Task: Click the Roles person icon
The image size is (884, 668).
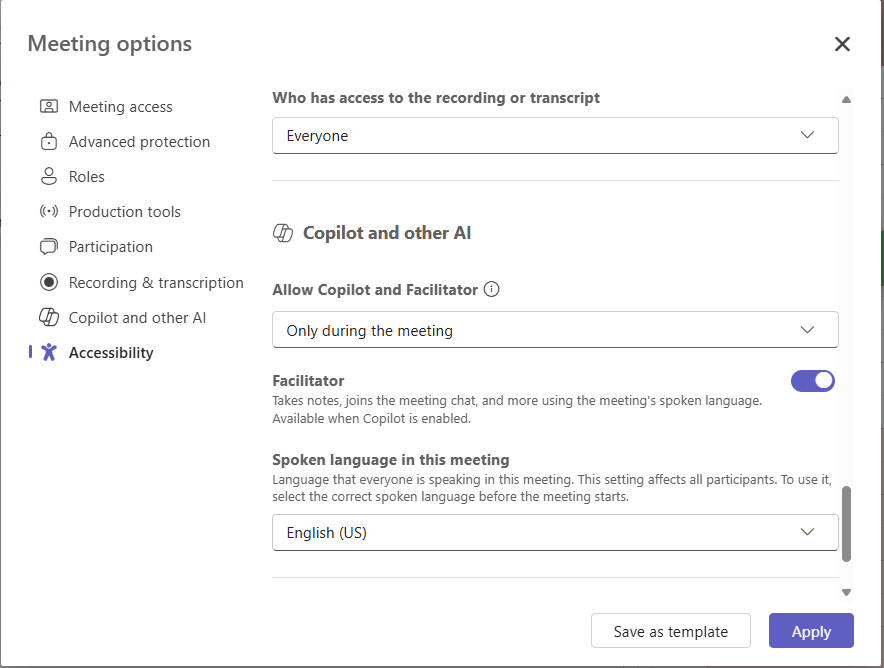Action: [x=48, y=177]
